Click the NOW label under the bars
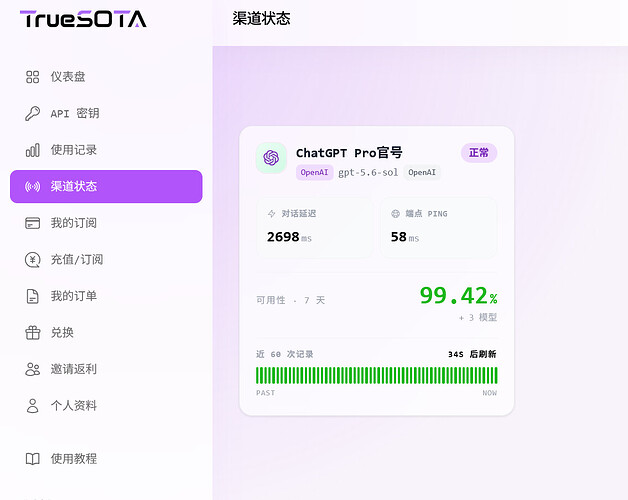The height and width of the screenshot is (500, 628). 489,393
